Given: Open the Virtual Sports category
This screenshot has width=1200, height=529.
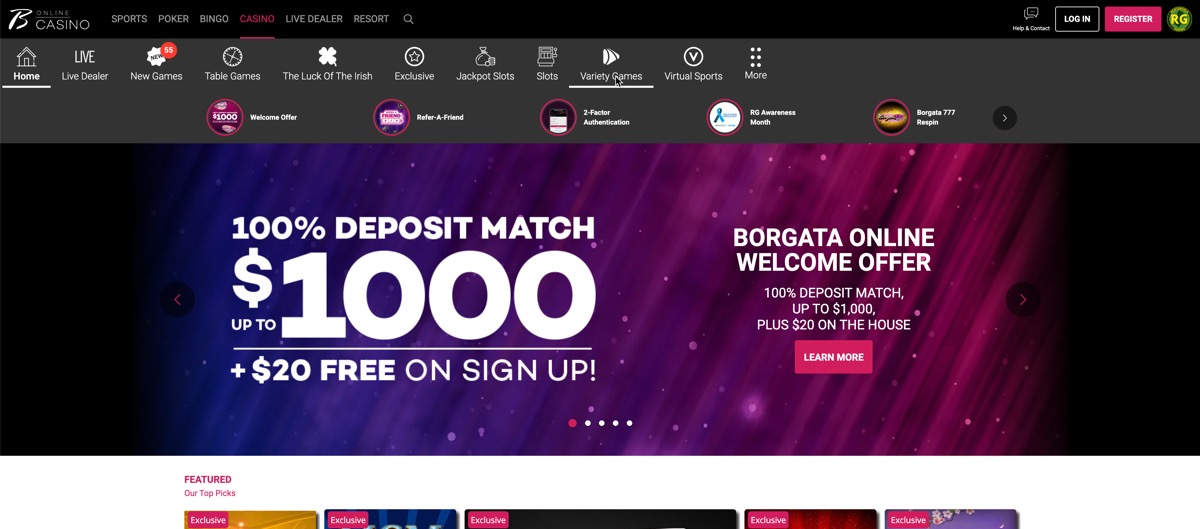Looking at the screenshot, I should [x=693, y=64].
